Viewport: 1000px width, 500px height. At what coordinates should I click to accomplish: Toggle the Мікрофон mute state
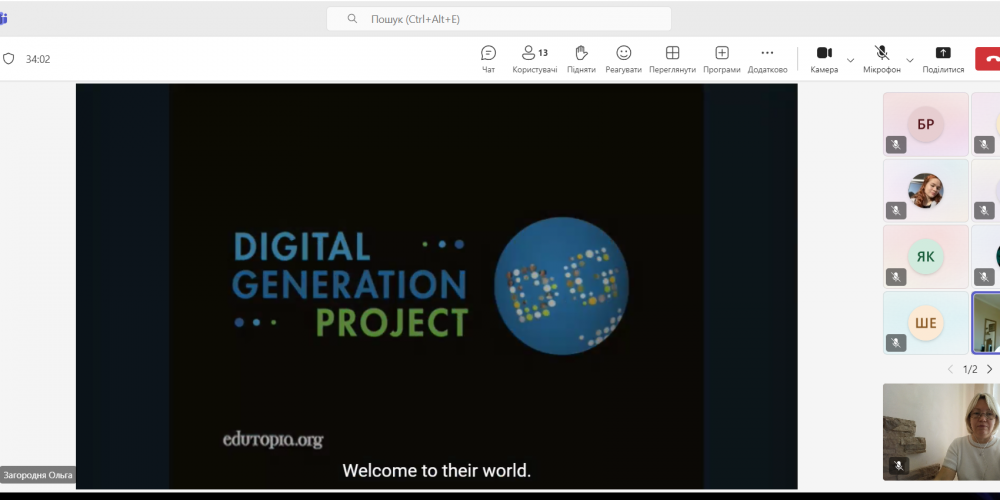click(x=882, y=58)
